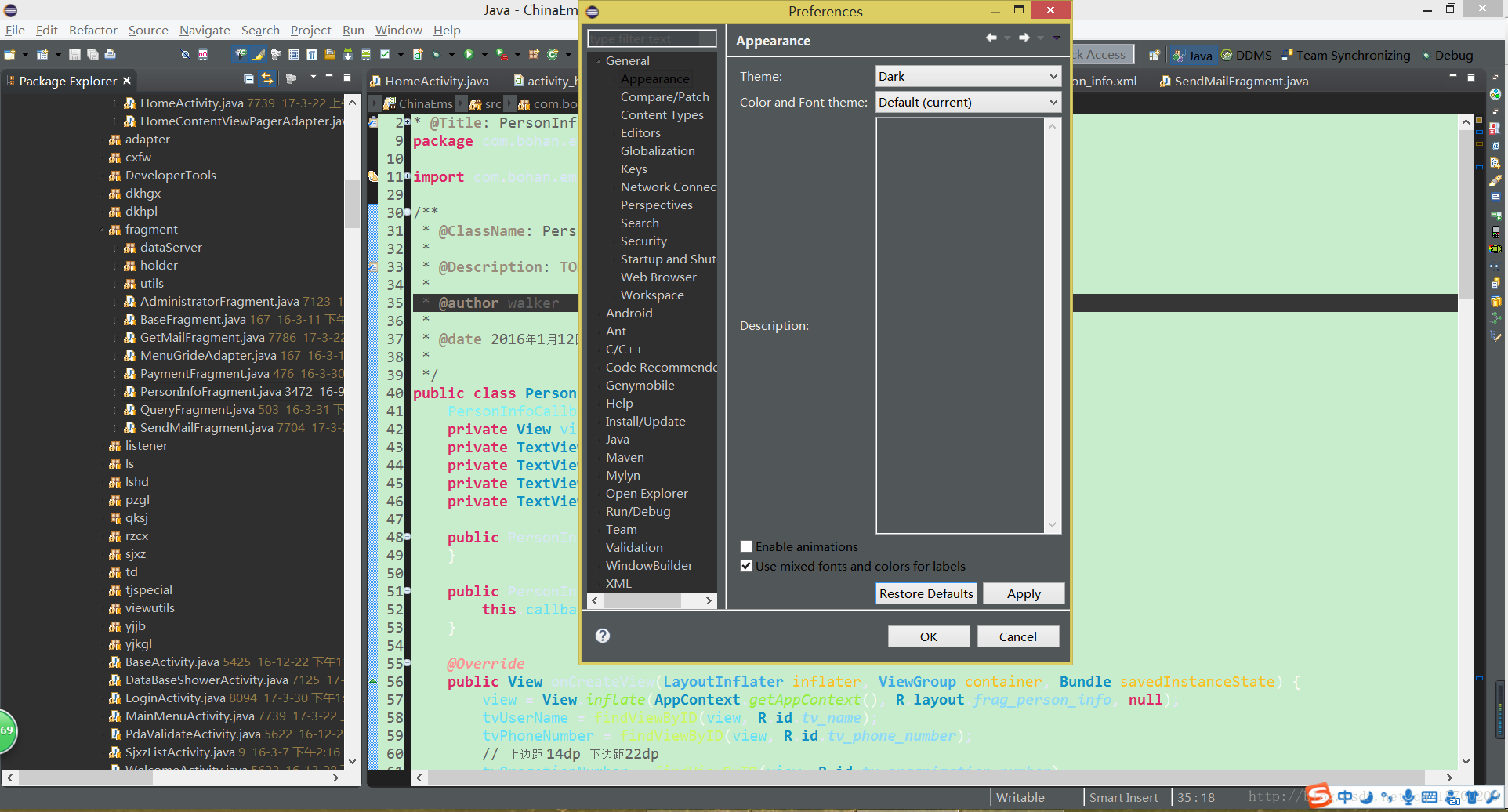
Task: Click the Sogou input method S icon
Action: 1319,796
